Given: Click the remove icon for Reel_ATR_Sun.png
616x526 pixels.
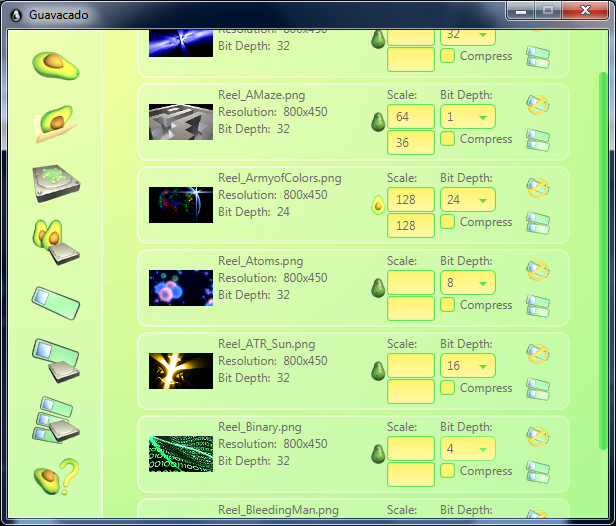Looking at the screenshot, I should [537, 354].
